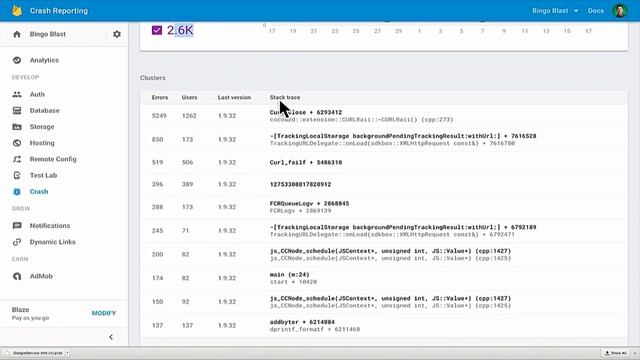Click the Stack trace column header
The width and height of the screenshot is (640, 360).
click(x=285, y=98)
